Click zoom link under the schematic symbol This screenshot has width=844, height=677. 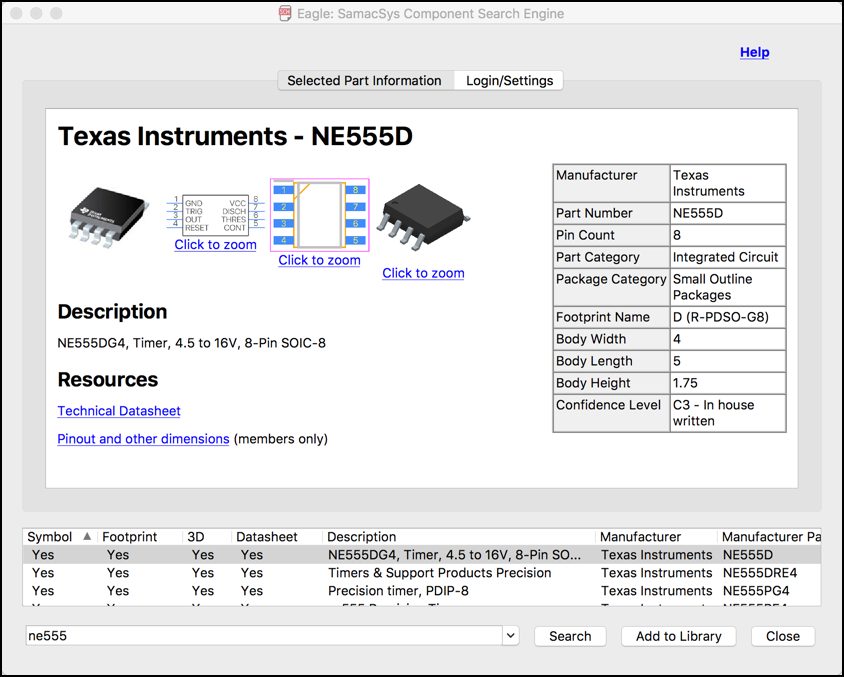tap(215, 245)
